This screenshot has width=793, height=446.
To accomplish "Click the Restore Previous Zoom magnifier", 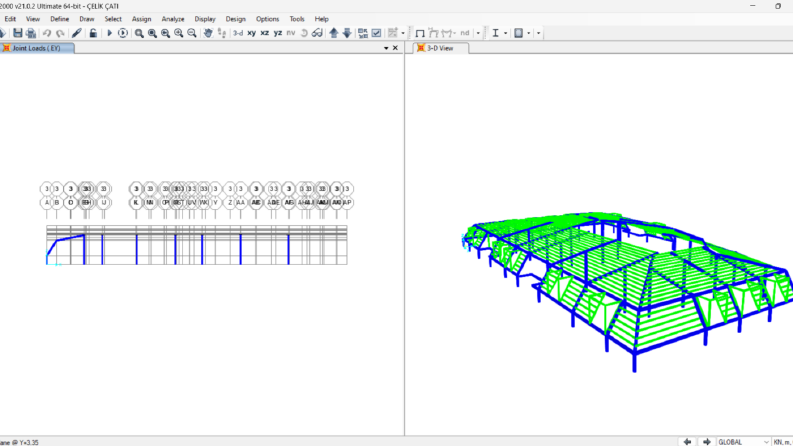I will [x=165, y=33].
